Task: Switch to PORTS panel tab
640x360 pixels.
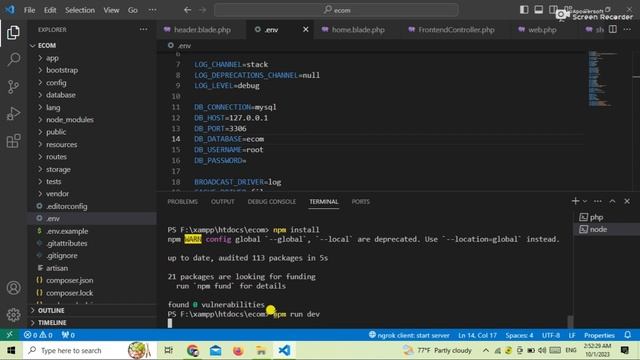Action: [x=361, y=202]
